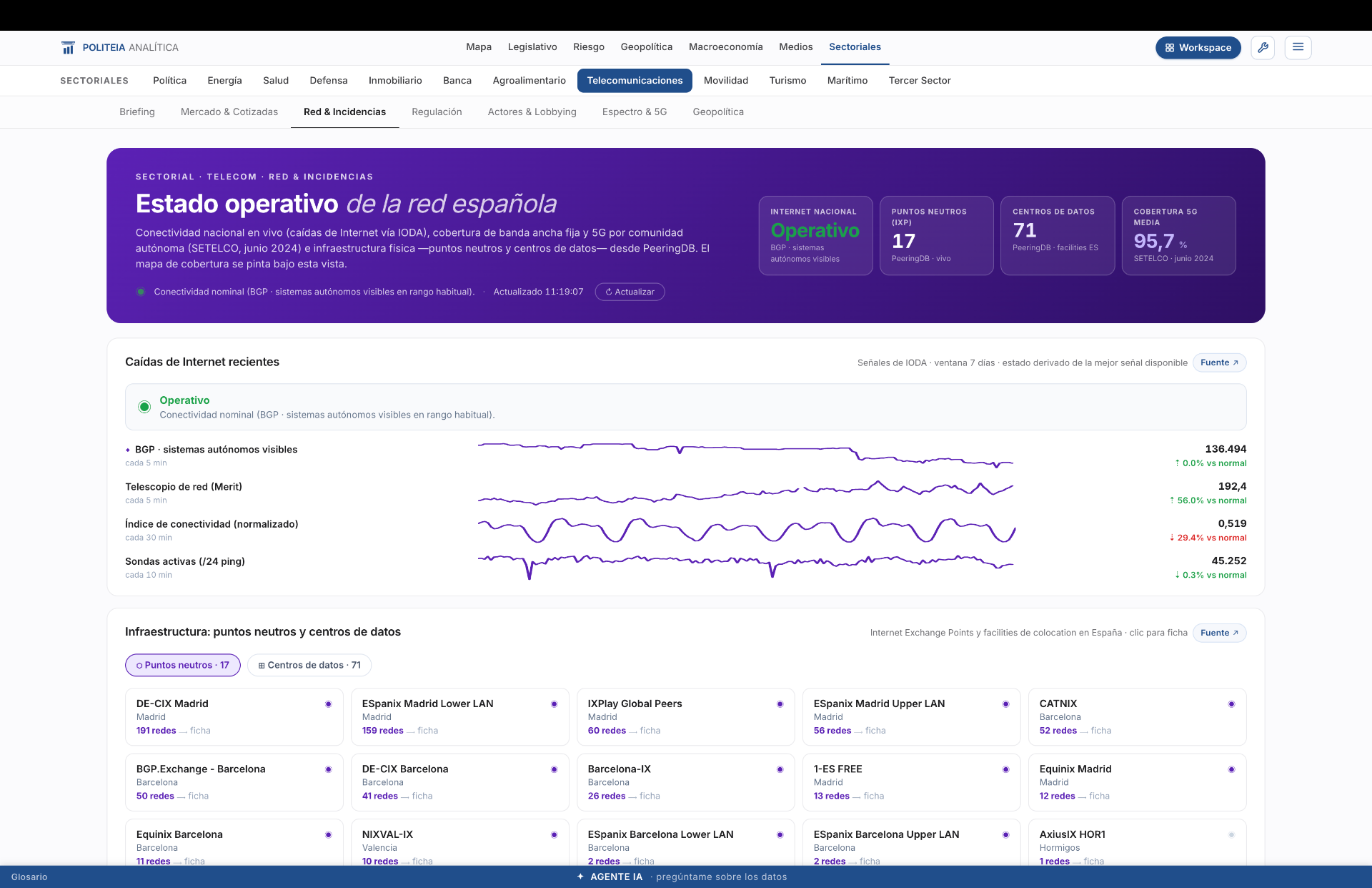Click the sparkle icon beside AGENTE IA
The width and height of the screenshot is (1372, 888).
(580, 877)
